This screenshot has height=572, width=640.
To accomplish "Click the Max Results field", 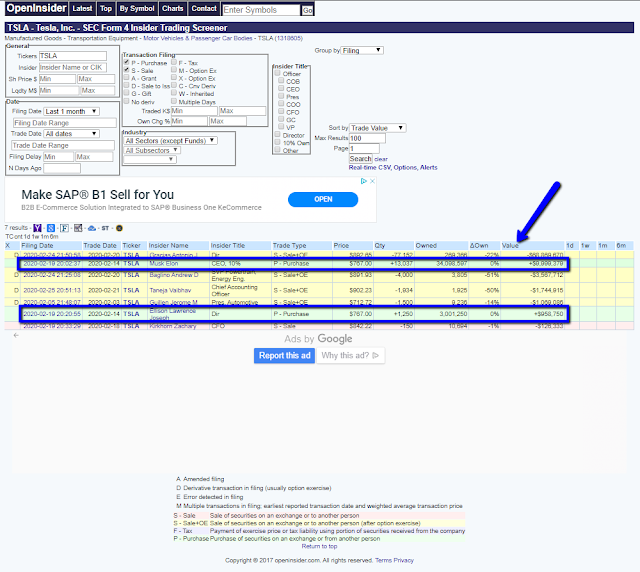I will click(x=367, y=138).
